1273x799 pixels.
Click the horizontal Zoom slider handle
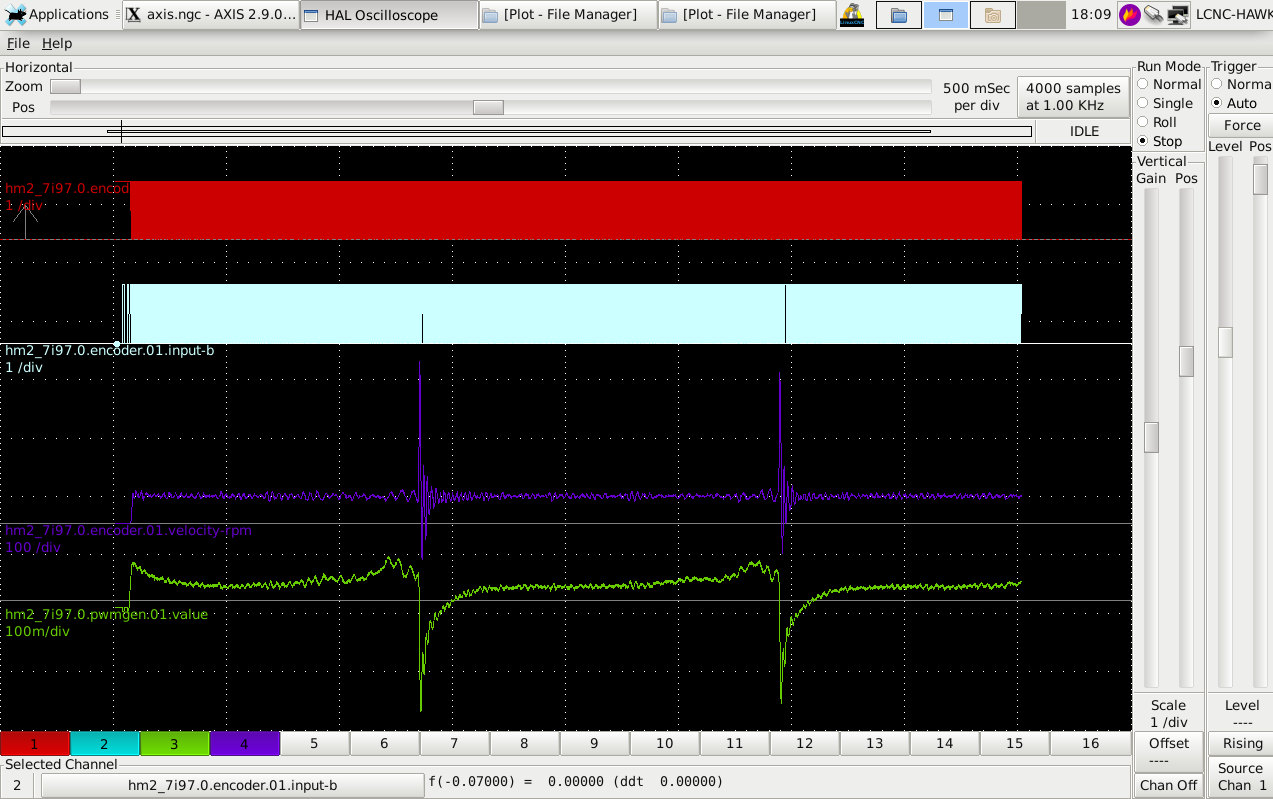tap(65, 87)
